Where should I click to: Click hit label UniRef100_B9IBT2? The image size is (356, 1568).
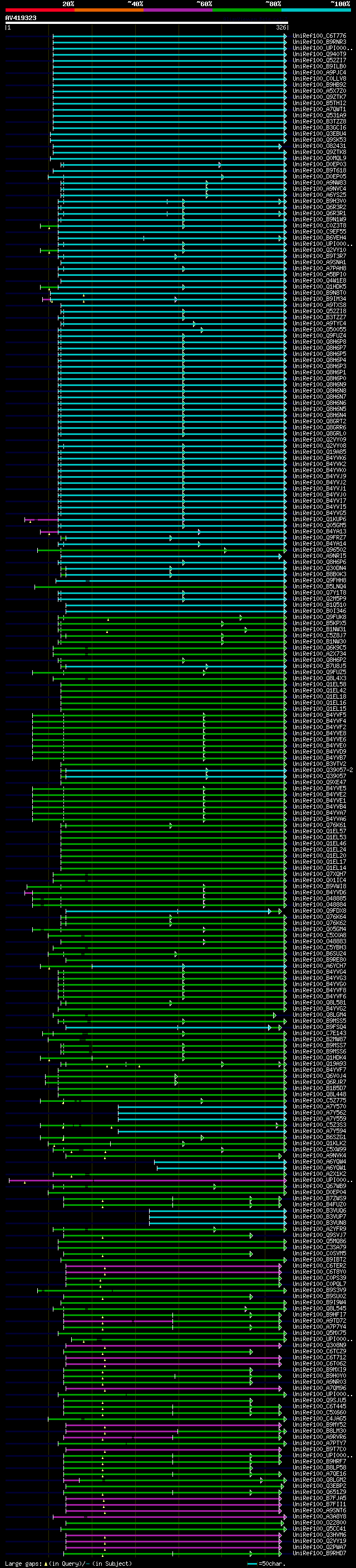[319, 1260]
